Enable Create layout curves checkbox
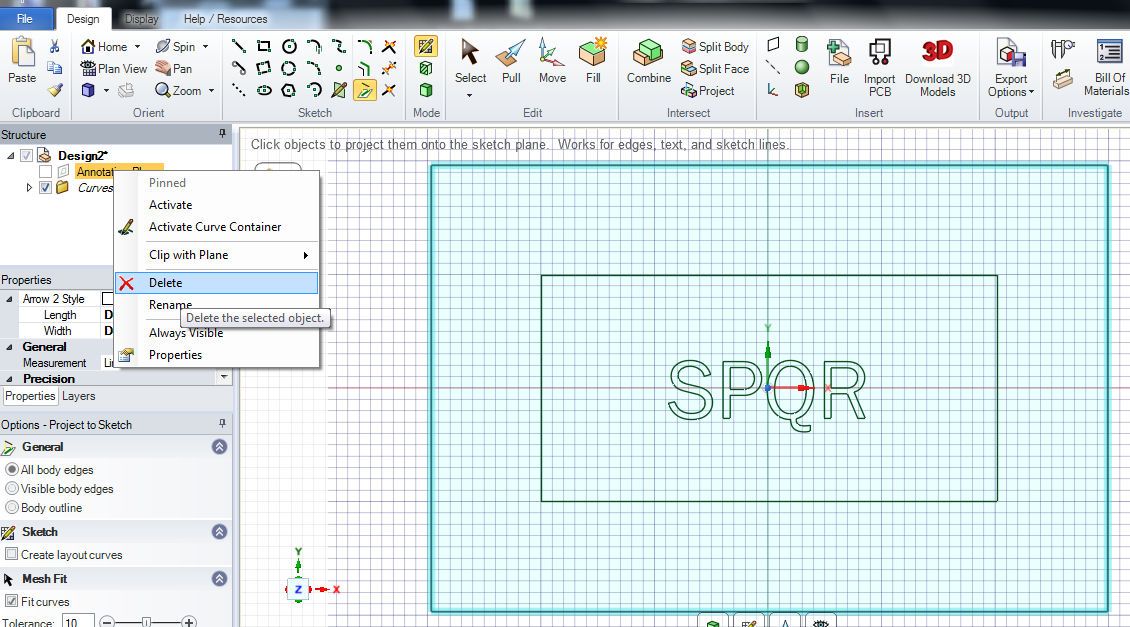 pos(12,555)
